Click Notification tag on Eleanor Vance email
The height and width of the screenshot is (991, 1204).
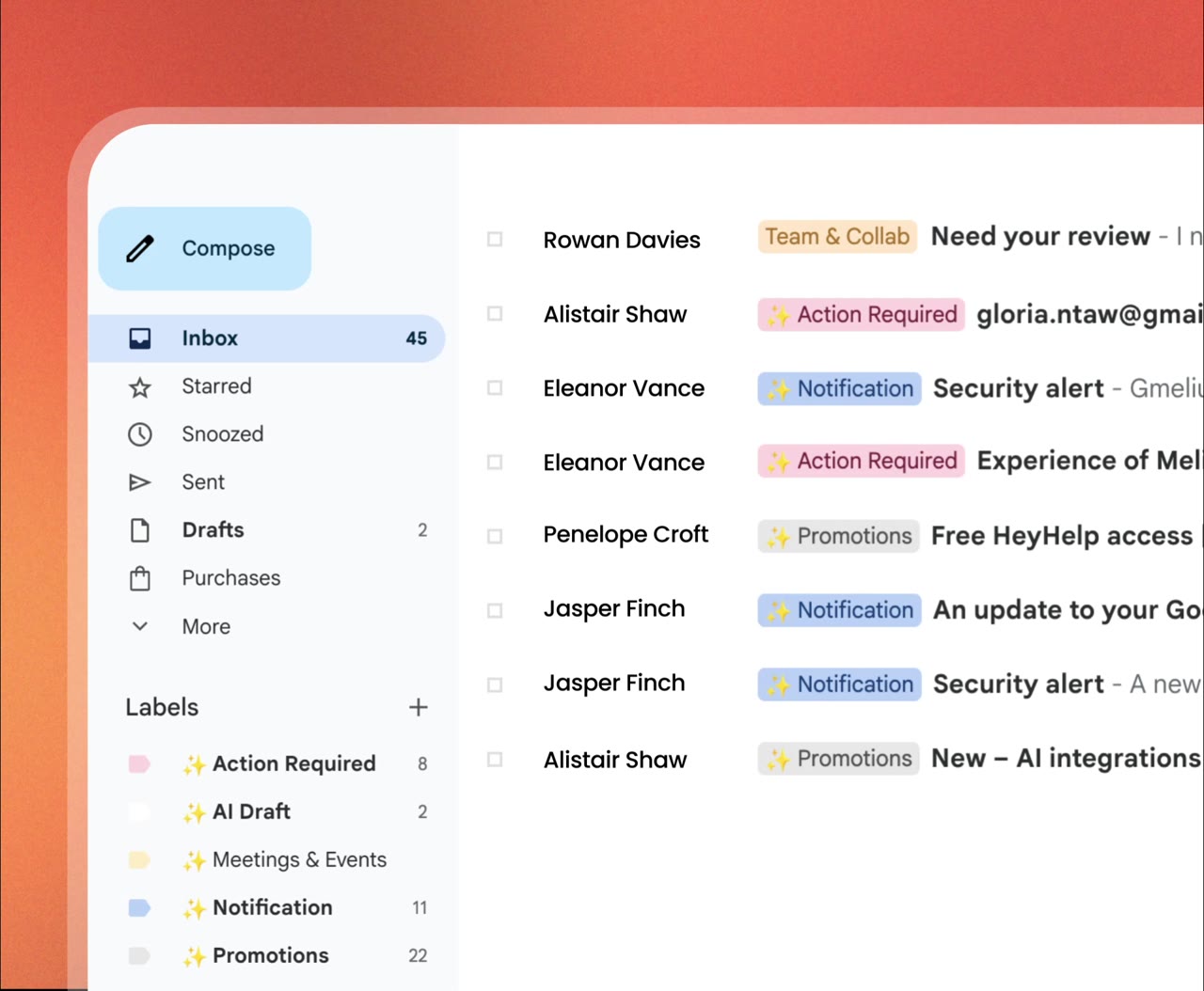coord(839,388)
